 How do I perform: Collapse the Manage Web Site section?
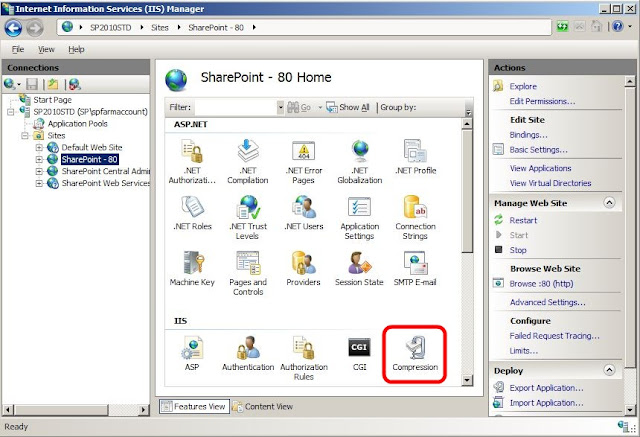click(x=609, y=203)
